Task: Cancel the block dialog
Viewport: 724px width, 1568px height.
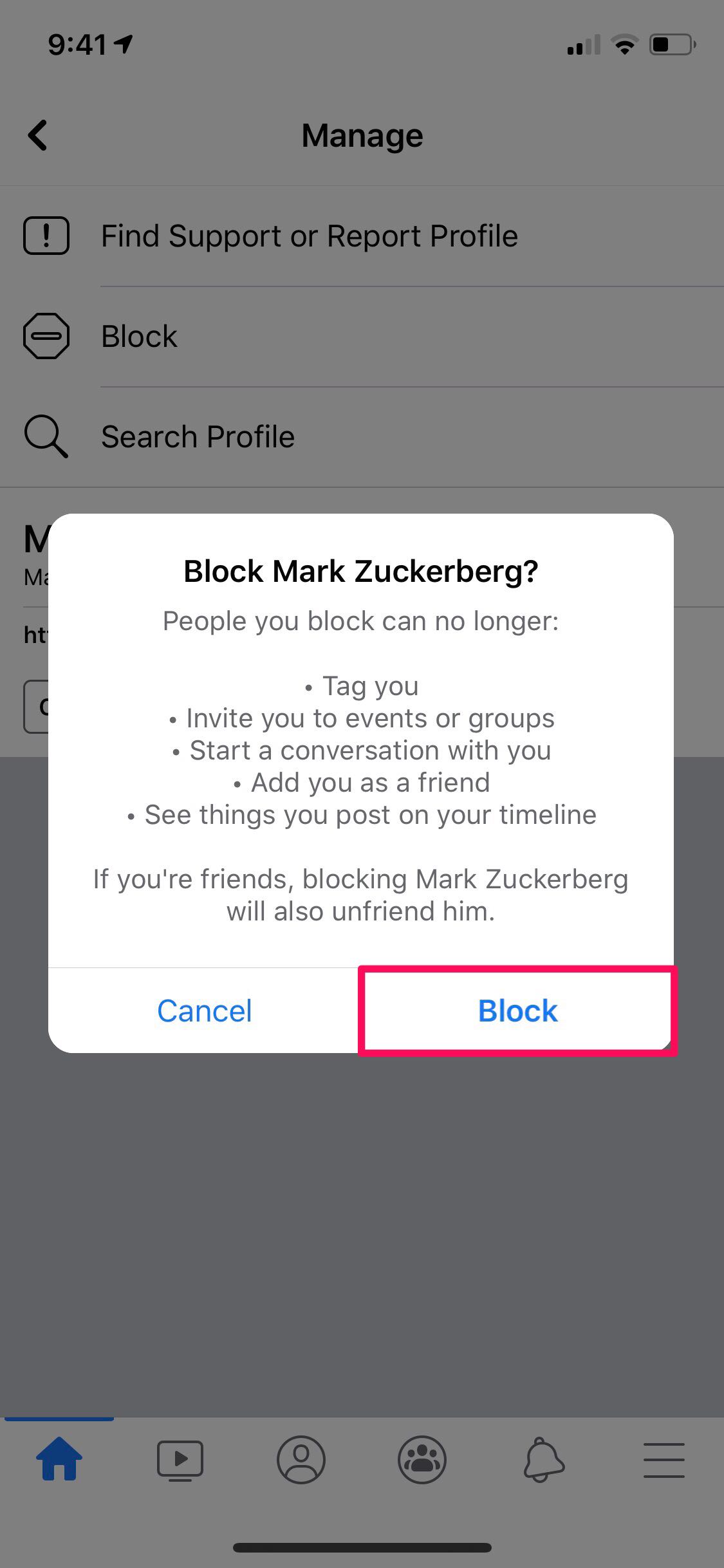Action: tap(204, 1011)
